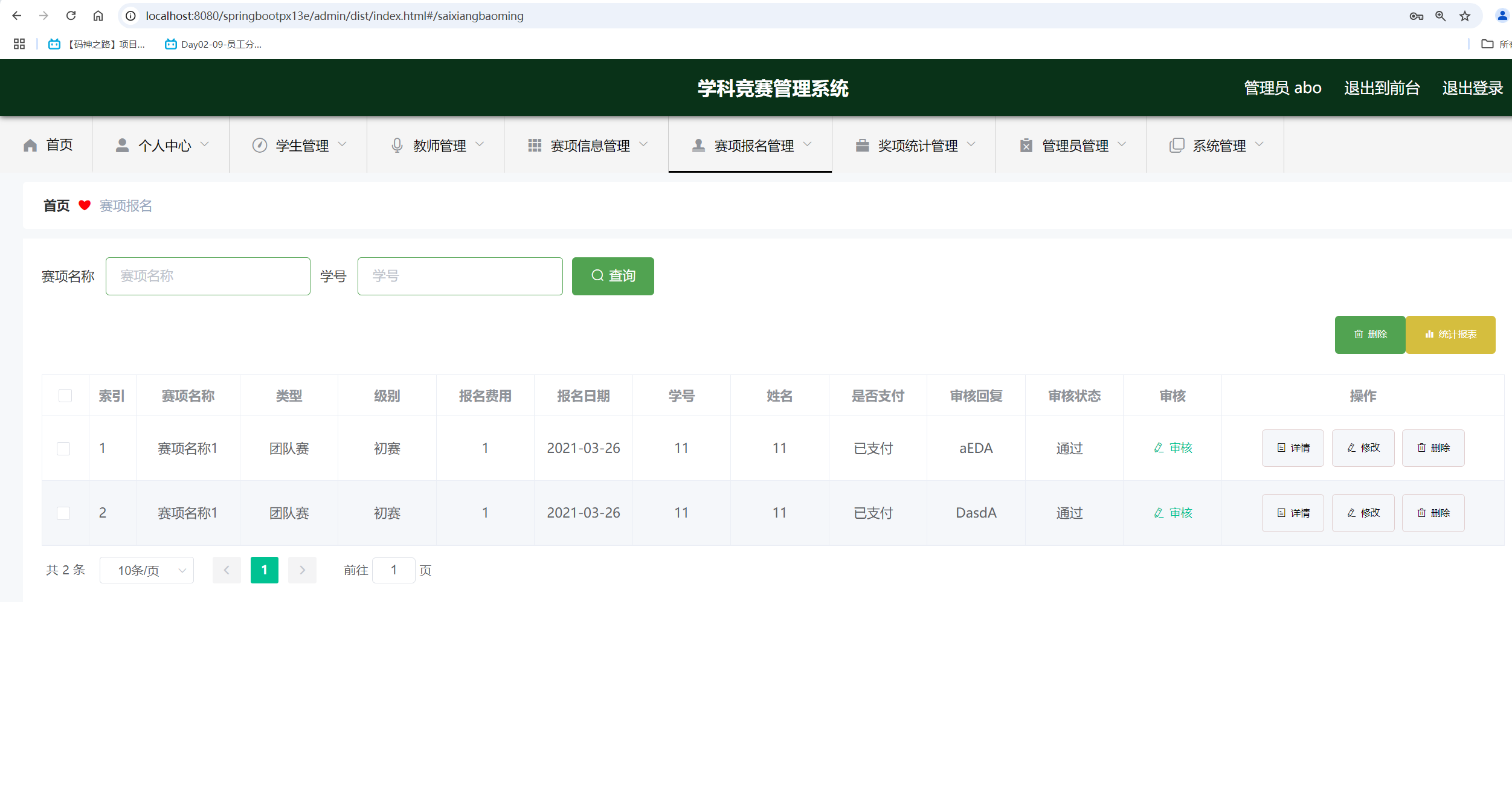Click the zoom magnifier icon in address bar
The height and width of the screenshot is (796, 1512).
(x=1441, y=16)
